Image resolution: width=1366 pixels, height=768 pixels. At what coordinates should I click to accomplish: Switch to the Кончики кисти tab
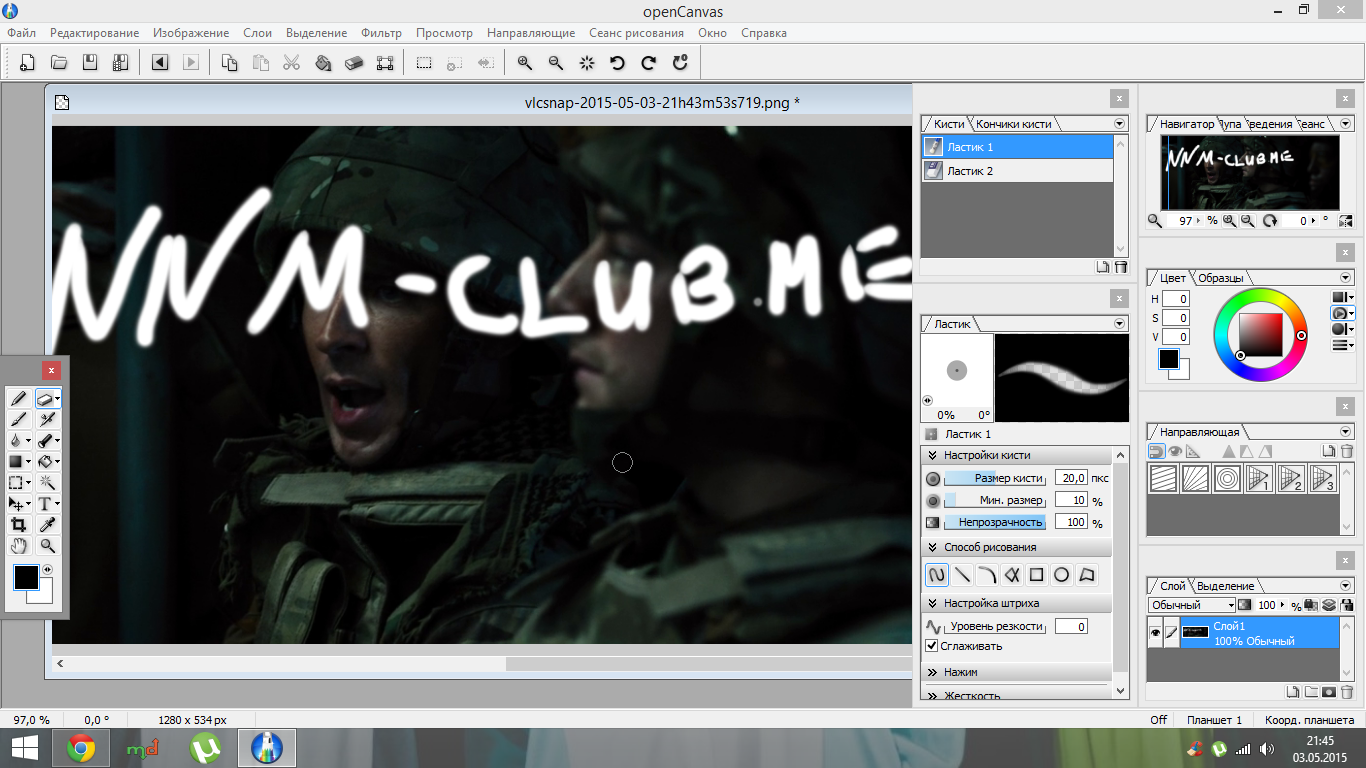1013,124
